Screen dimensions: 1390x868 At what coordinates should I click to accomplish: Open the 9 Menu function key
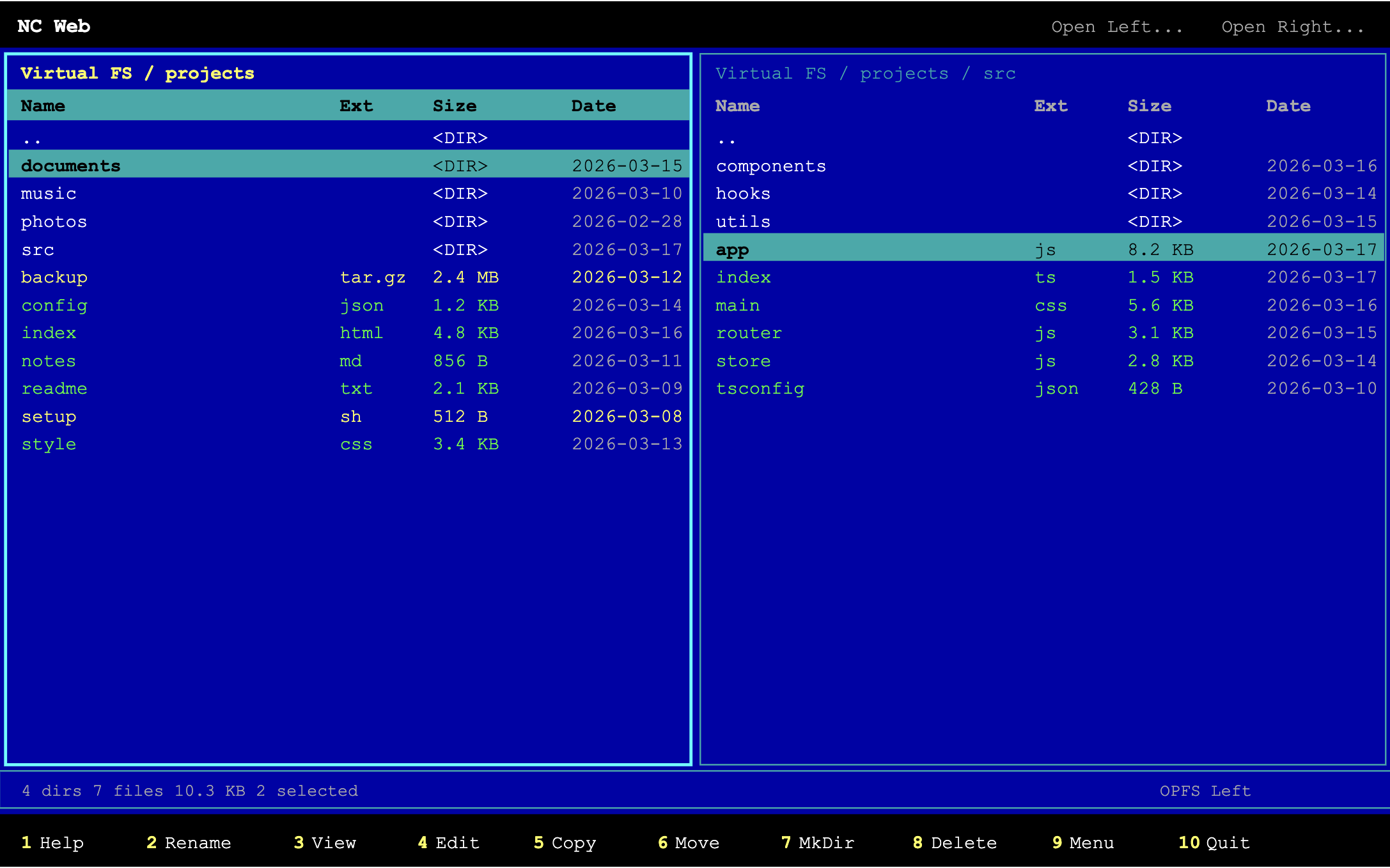tap(1082, 842)
